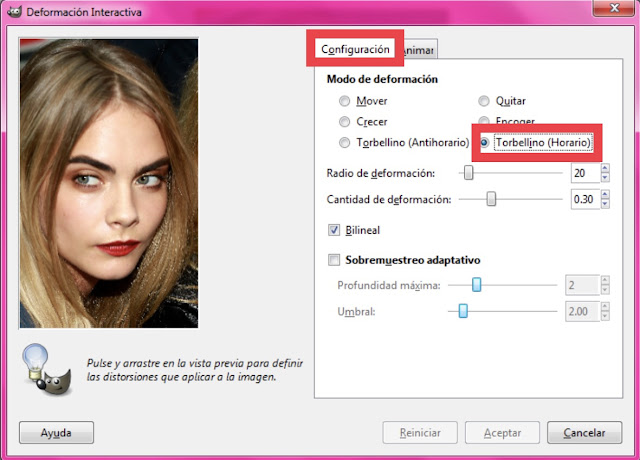Click the Umbral value field
This screenshot has width=640, height=460.
coord(582,311)
